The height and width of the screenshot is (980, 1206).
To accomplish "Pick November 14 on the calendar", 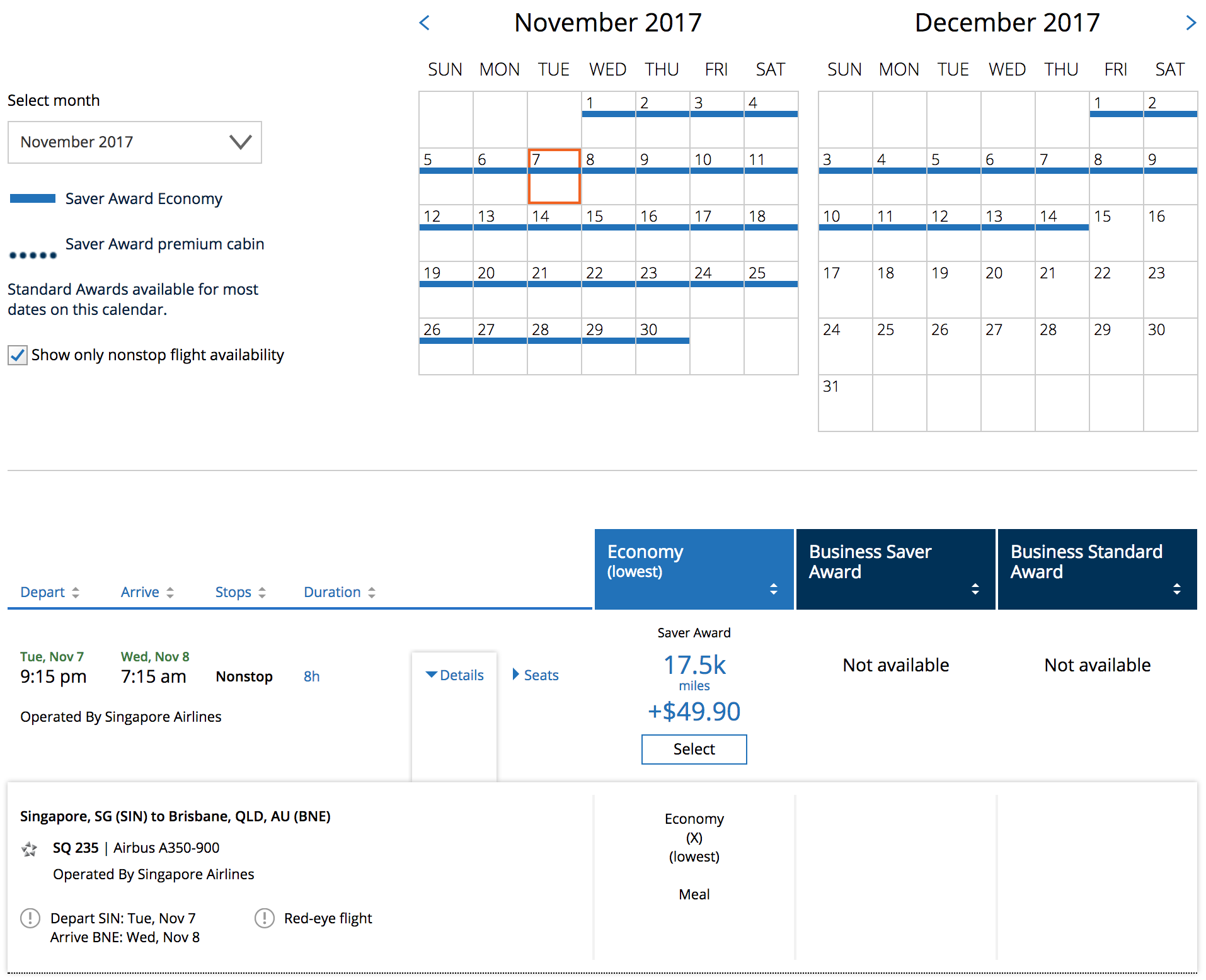I will click(554, 232).
